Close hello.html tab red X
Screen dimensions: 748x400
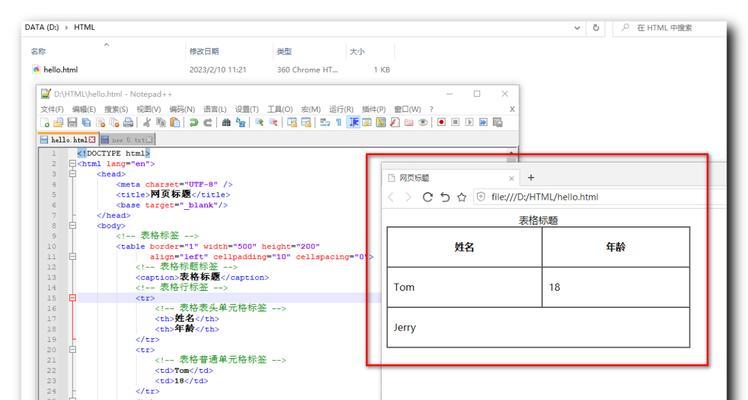[92, 140]
